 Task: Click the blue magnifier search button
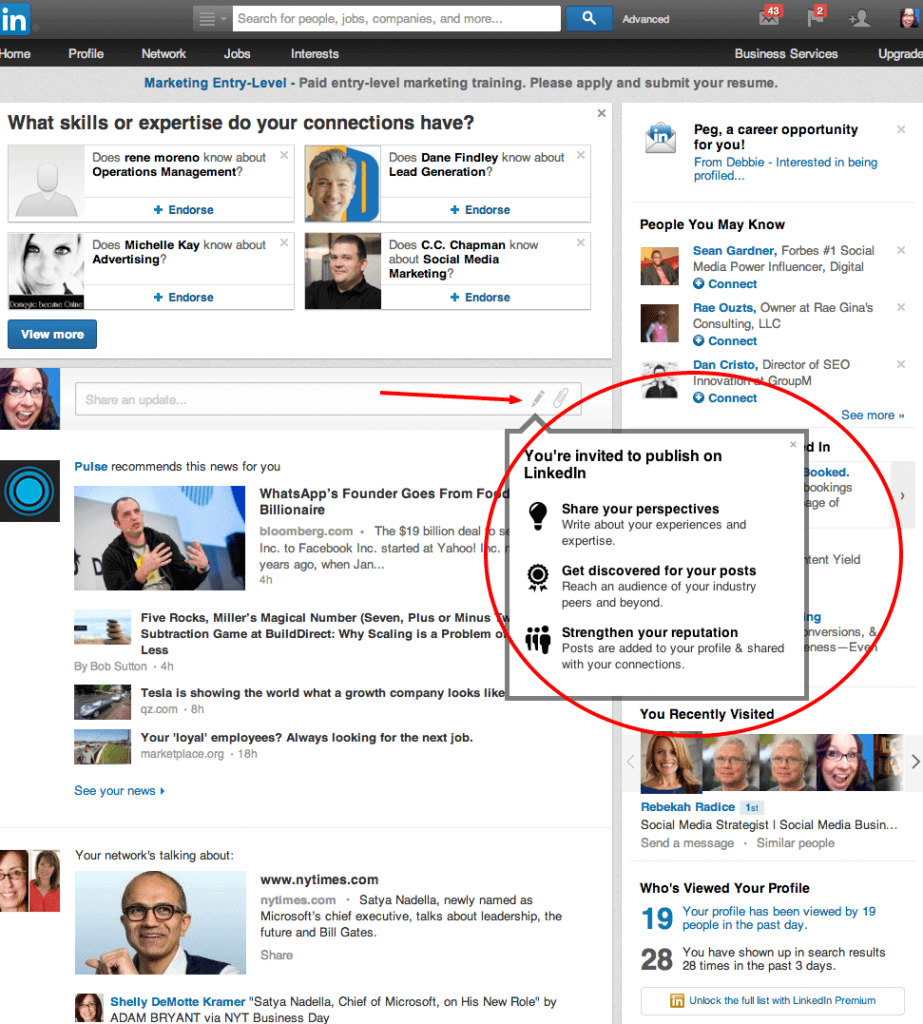coord(589,19)
